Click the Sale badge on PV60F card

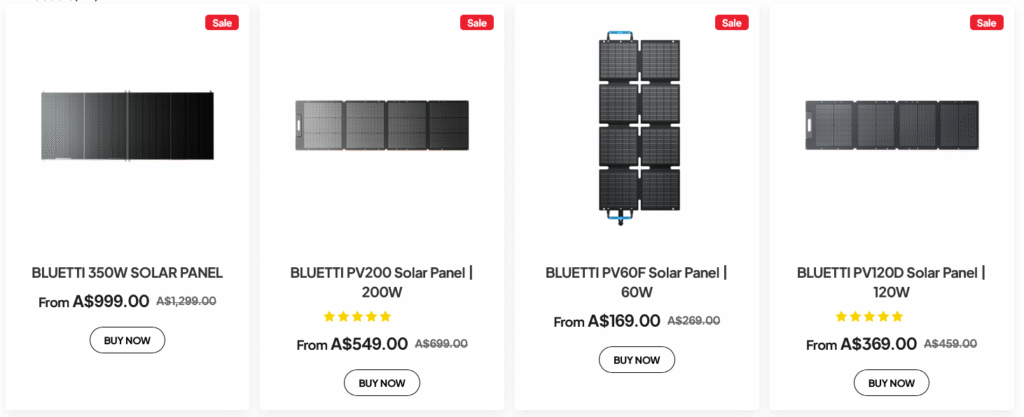tap(731, 23)
